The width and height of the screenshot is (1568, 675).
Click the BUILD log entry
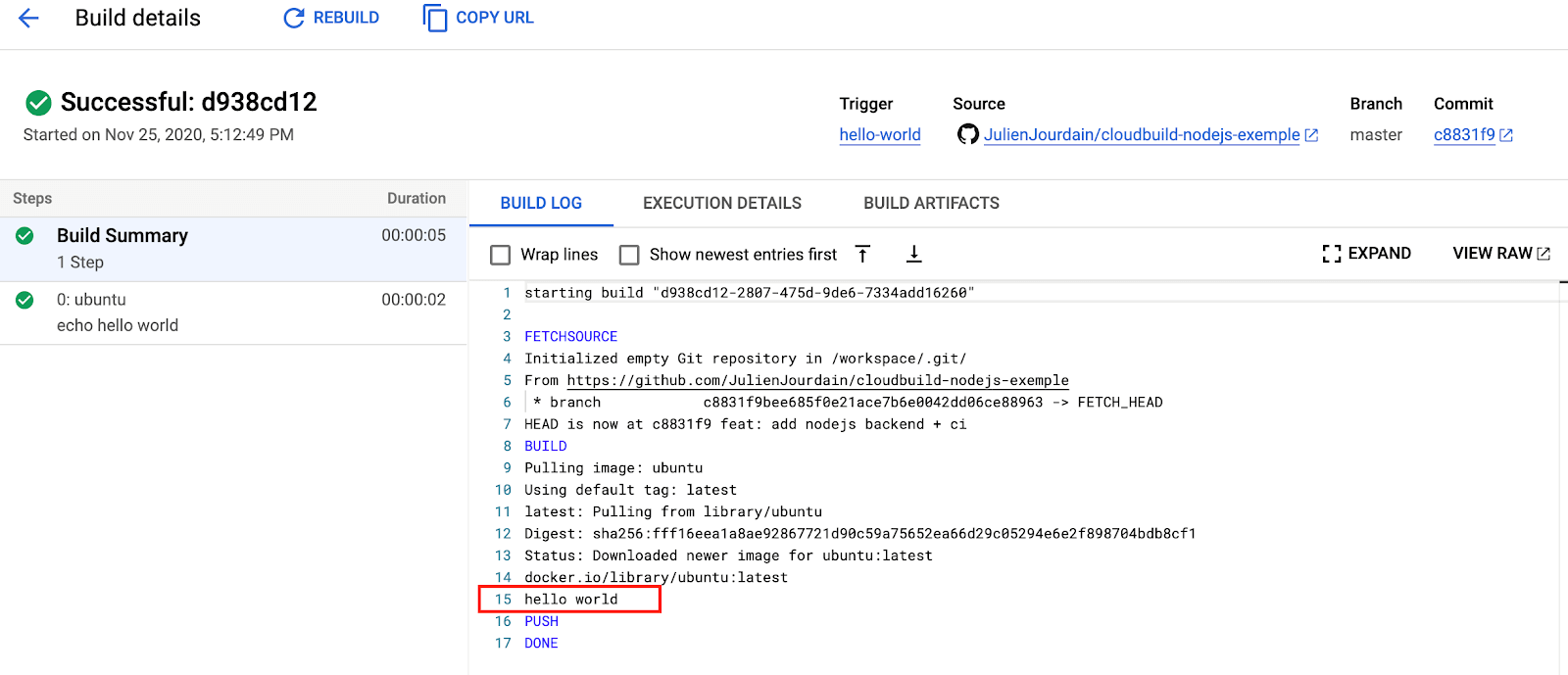click(x=546, y=446)
